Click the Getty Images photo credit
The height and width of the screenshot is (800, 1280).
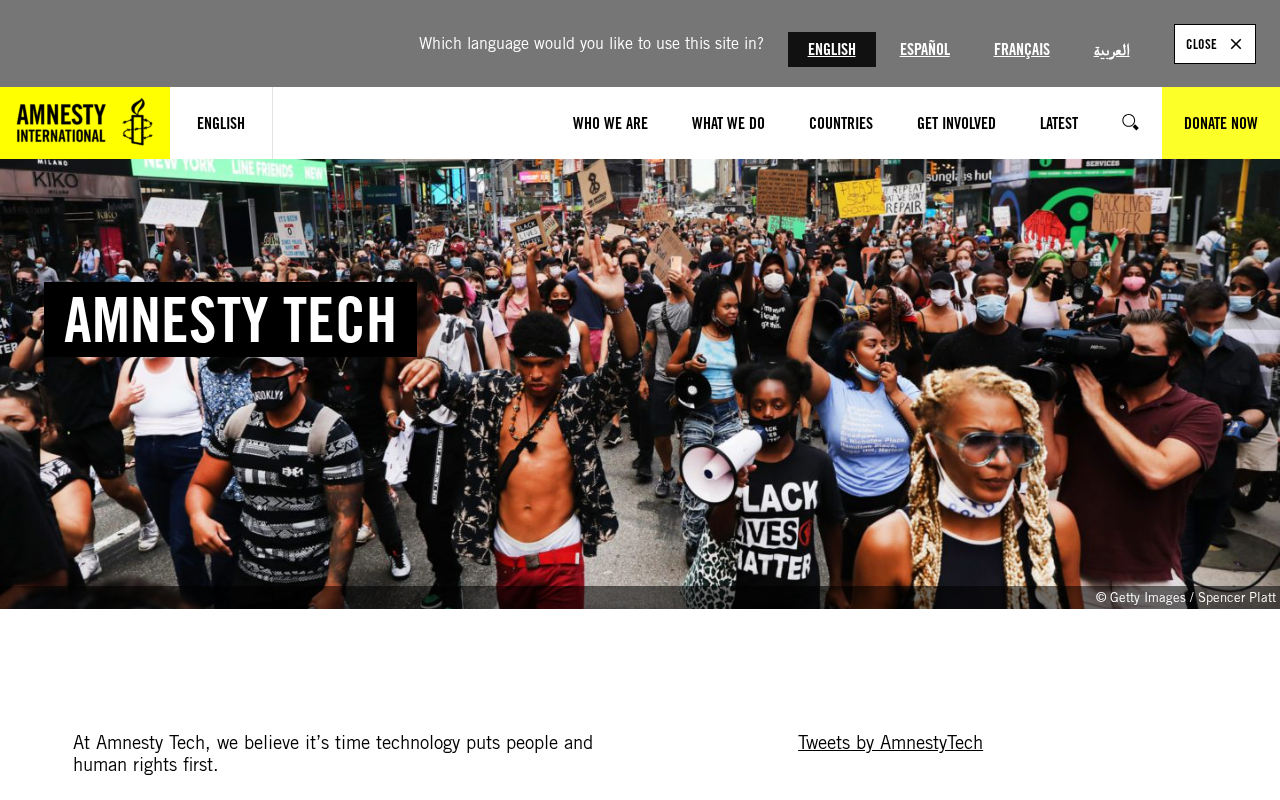pyautogui.click(x=1185, y=597)
